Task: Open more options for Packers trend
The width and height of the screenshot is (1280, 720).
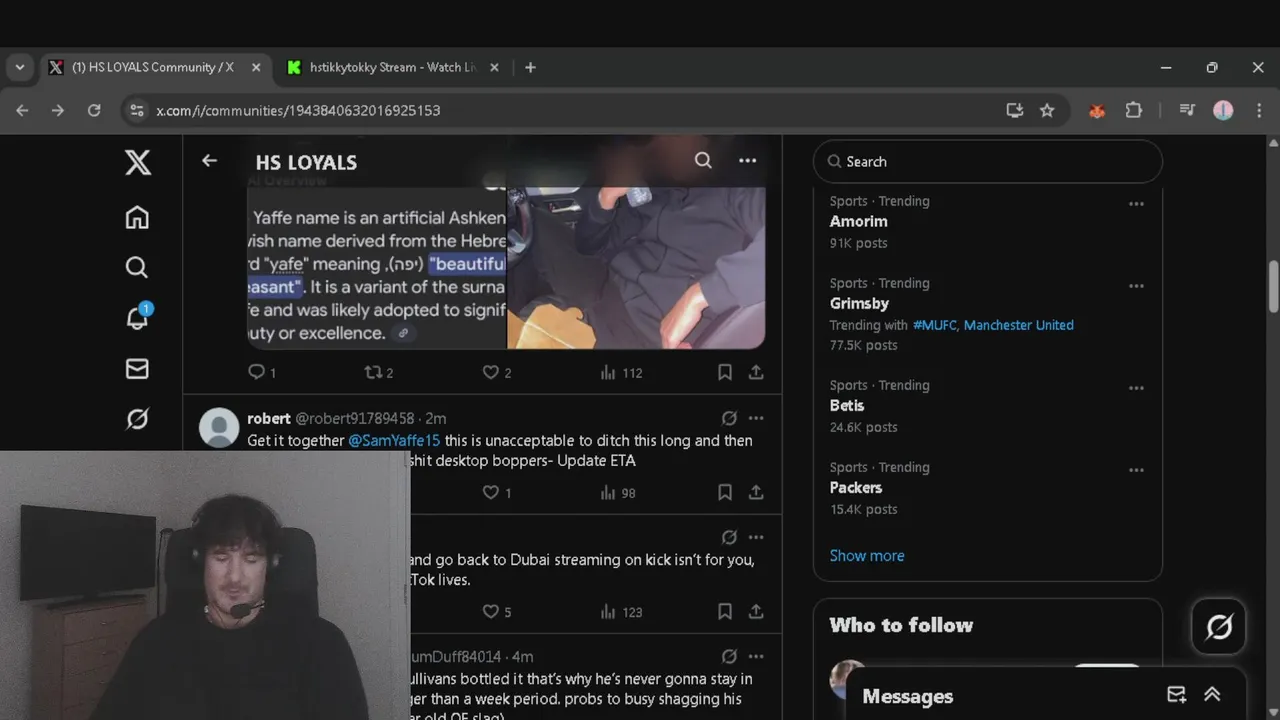Action: 1136,470
